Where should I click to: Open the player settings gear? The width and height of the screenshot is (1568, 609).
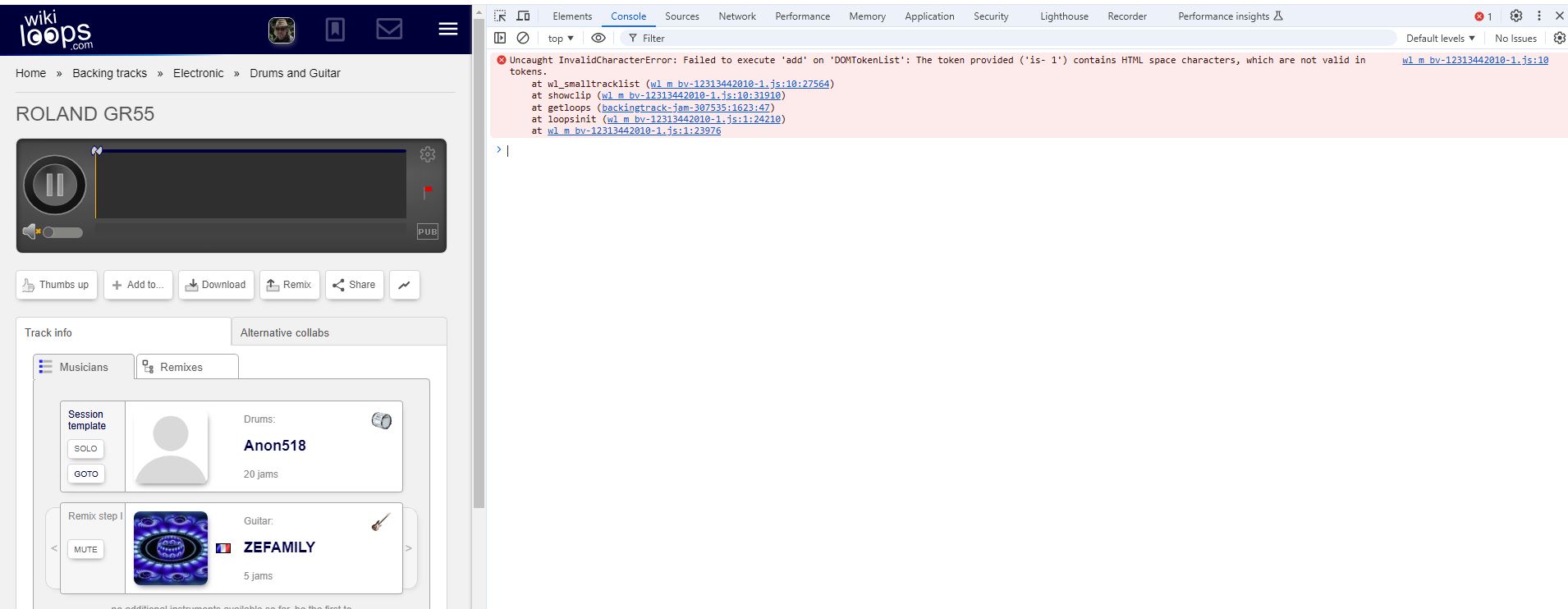428,154
